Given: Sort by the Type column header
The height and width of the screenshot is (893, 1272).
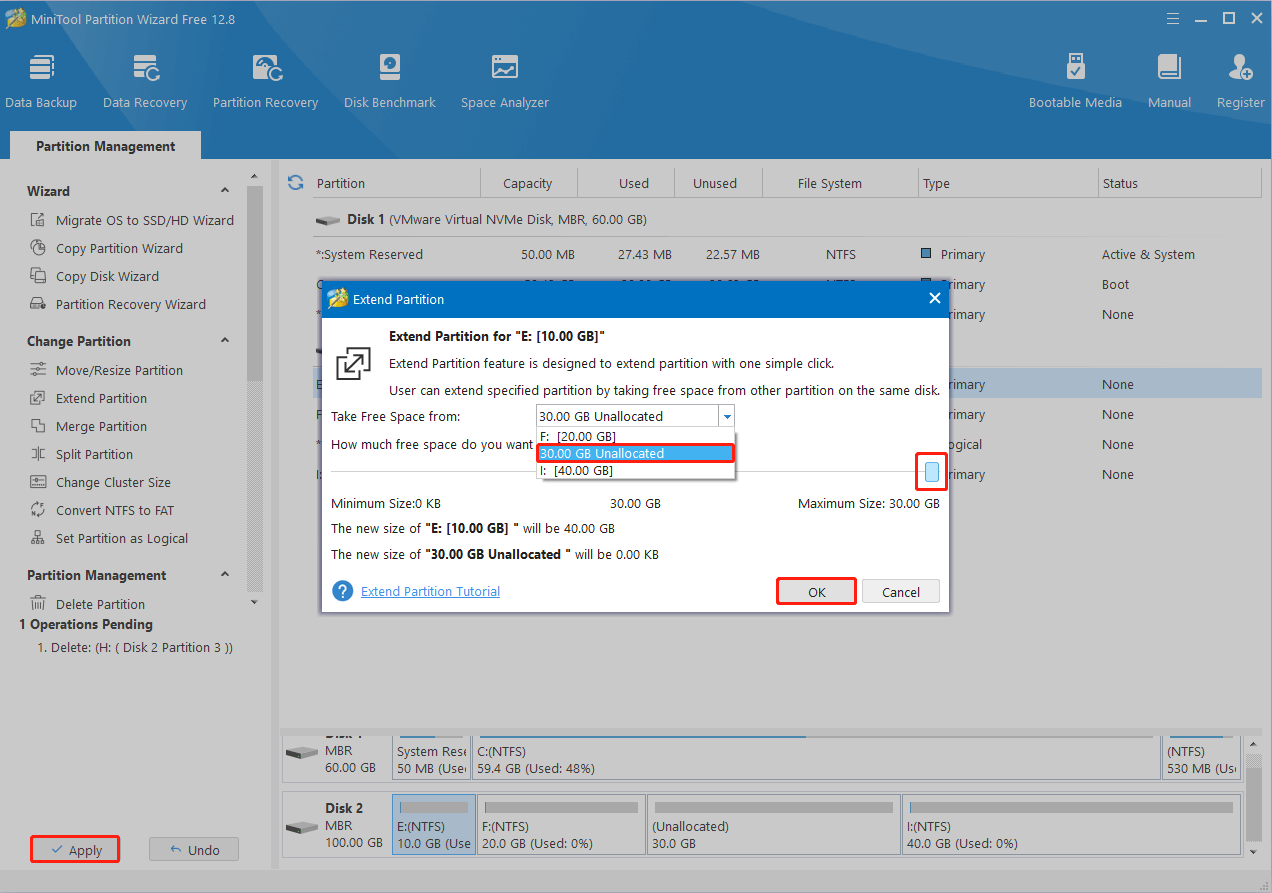Looking at the screenshot, I should pos(1007,183).
